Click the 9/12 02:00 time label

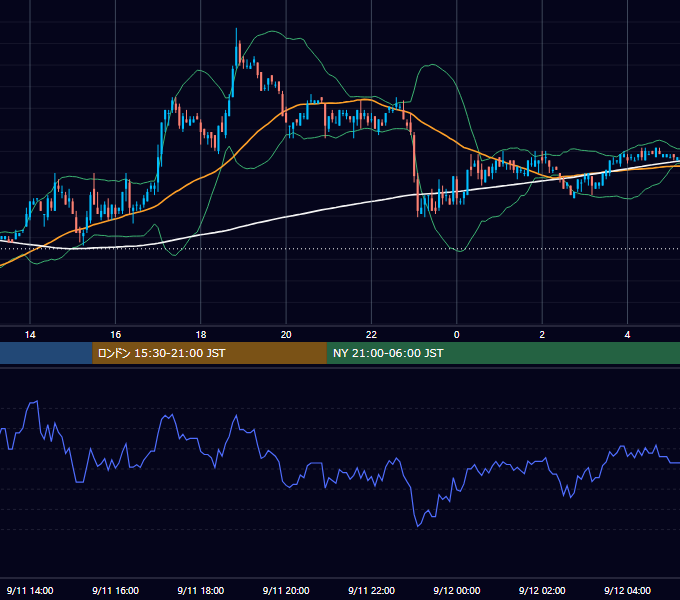coord(542,590)
